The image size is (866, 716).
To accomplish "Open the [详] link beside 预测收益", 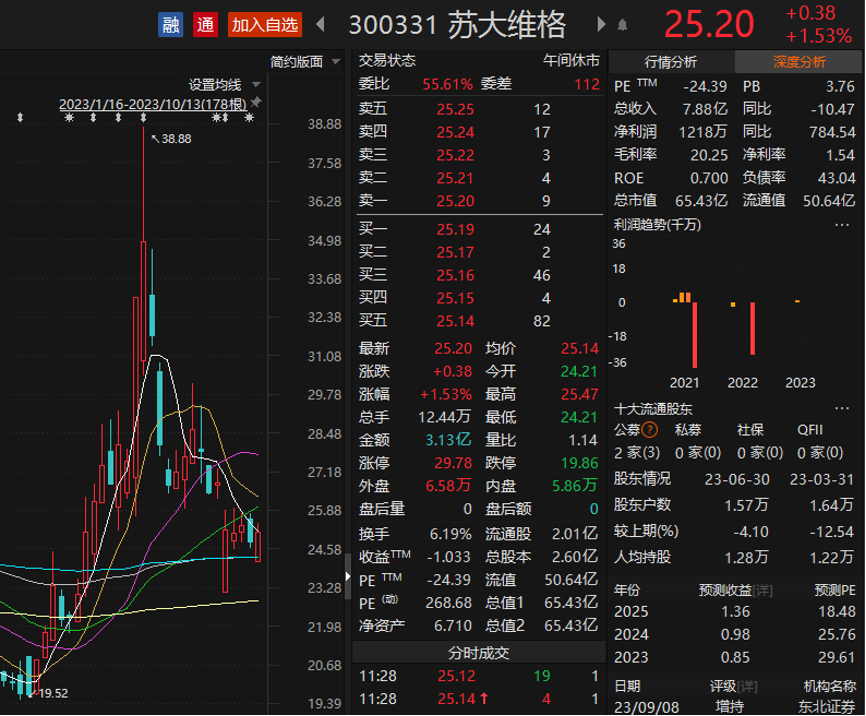I will 762,590.
